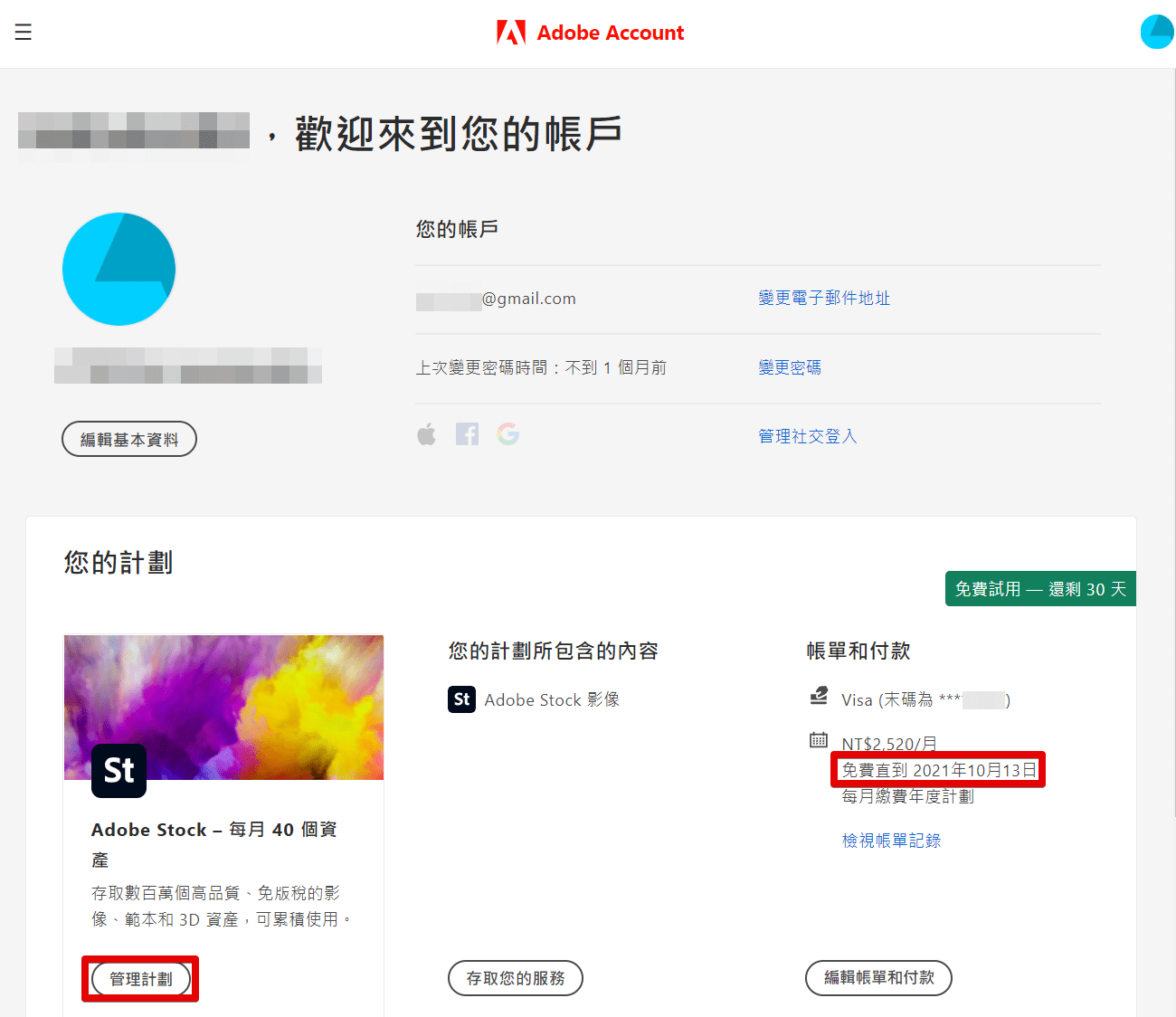Click the NT$2,520/月 price text

coord(889,744)
